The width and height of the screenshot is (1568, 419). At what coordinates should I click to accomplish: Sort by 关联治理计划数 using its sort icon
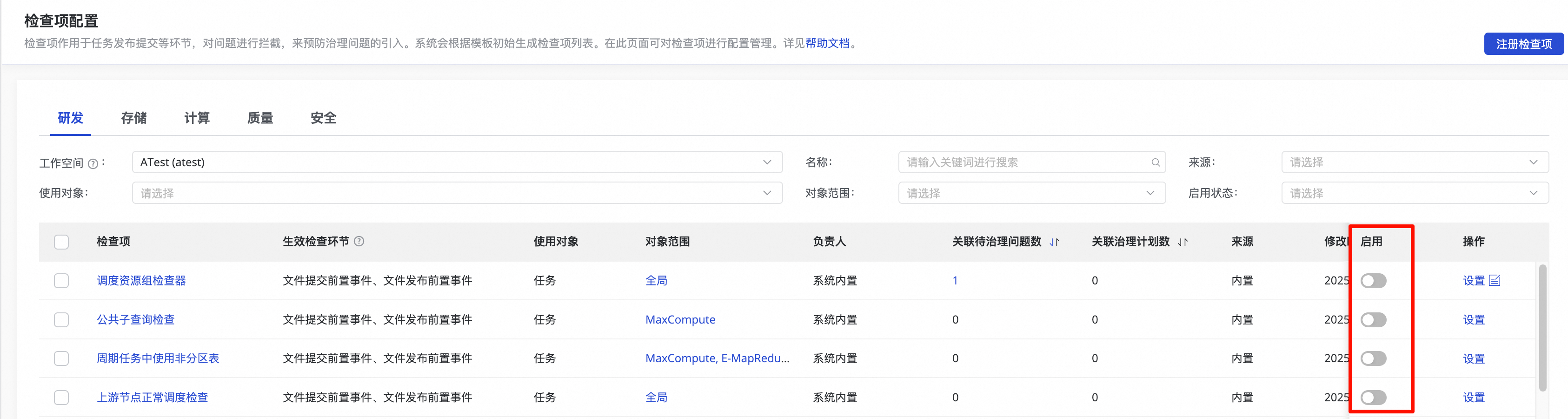[1183, 242]
